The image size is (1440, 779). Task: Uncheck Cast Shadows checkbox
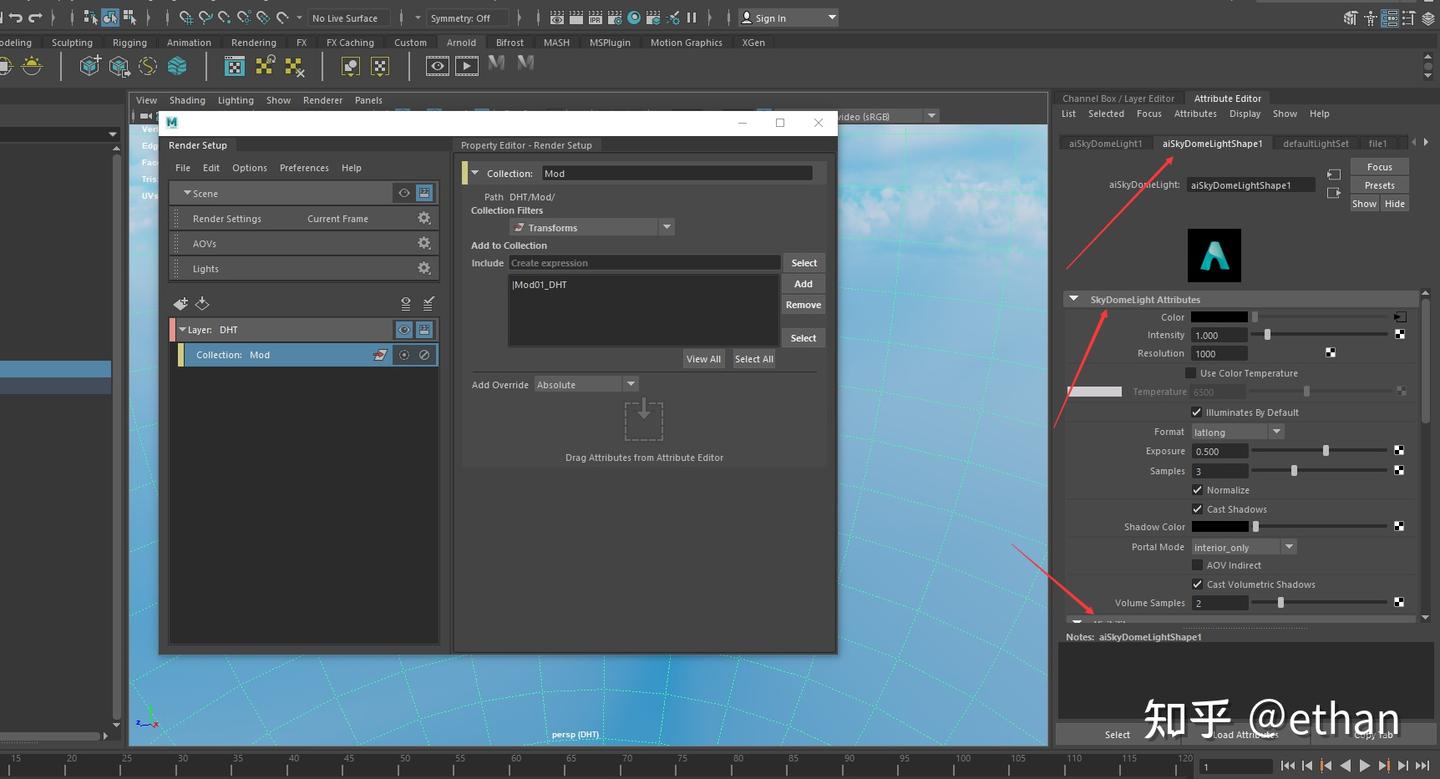1197,509
